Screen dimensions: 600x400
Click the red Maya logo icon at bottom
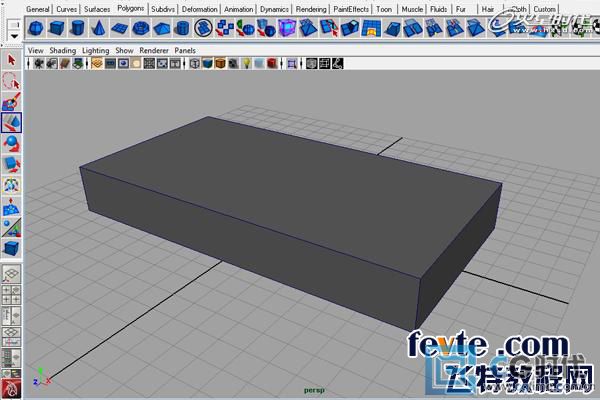click(x=11, y=389)
